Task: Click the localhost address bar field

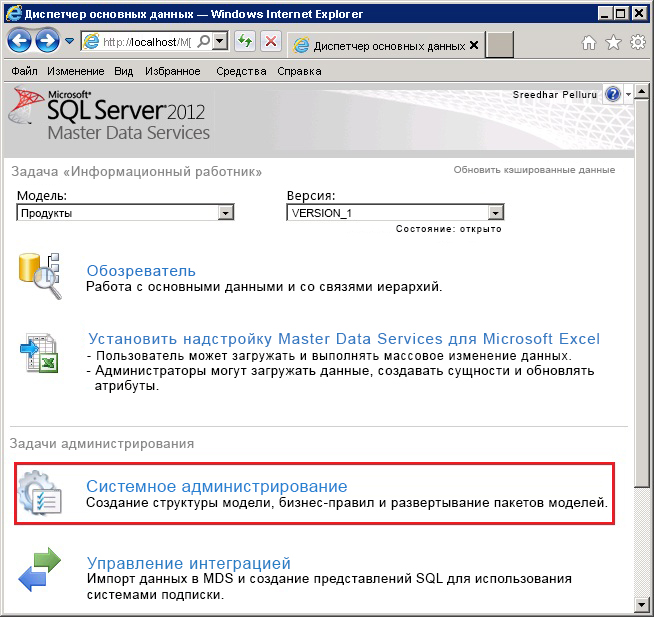Action: tap(146, 42)
